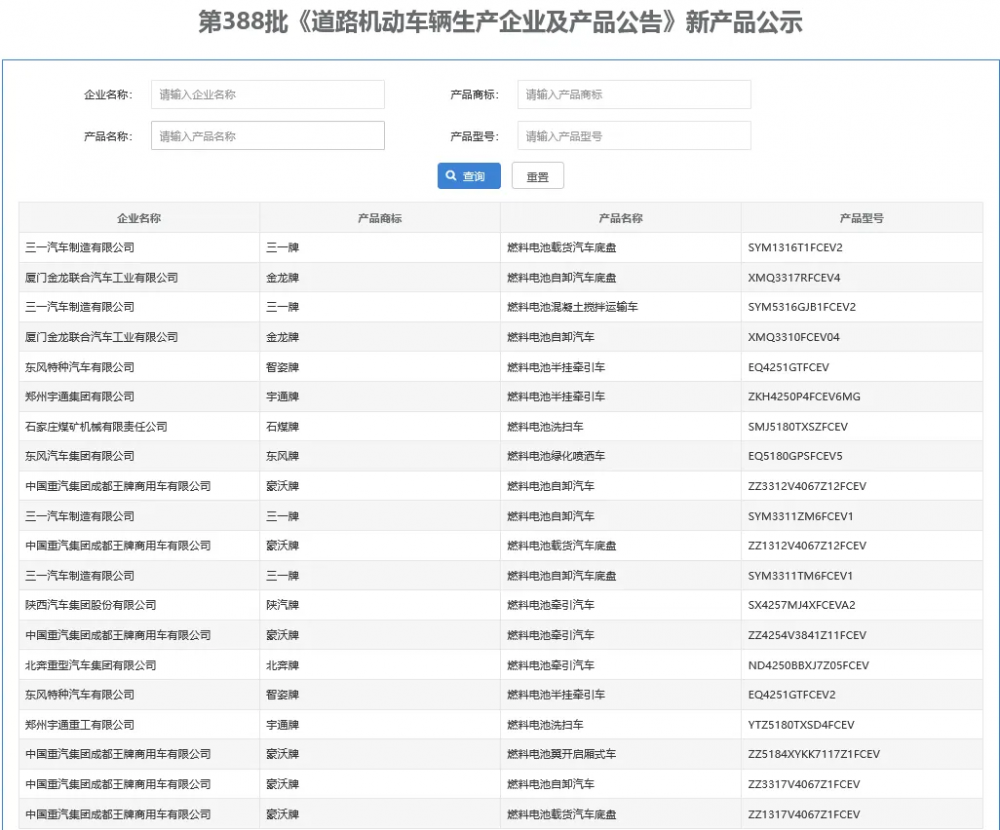Select model SYM5316GJB1FCEV2 cell
This screenshot has width=1000, height=830.
(x=862, y=307)
